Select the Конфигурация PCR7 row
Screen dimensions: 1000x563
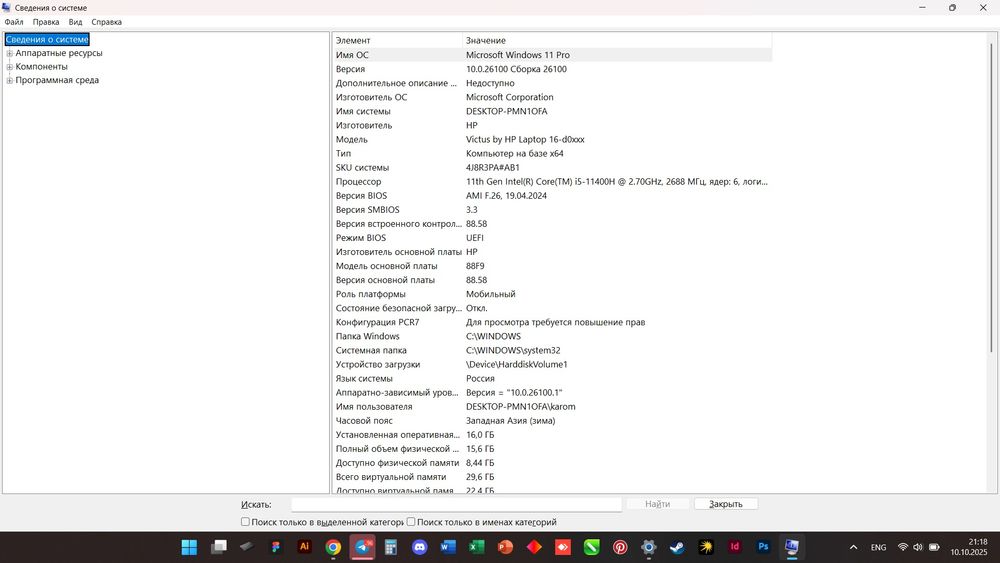[552, 323]
